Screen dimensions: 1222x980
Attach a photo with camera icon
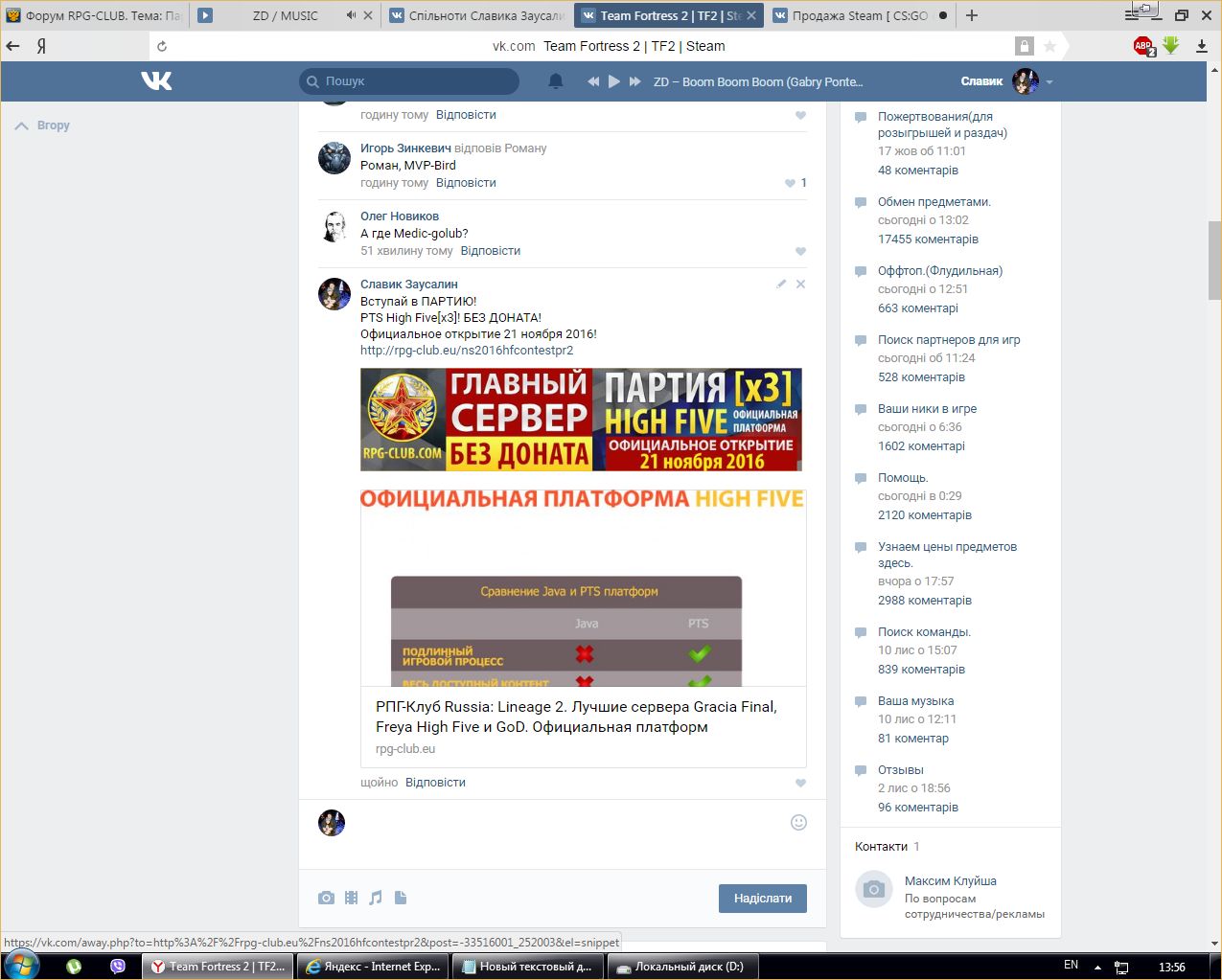[x=327, y=898]
